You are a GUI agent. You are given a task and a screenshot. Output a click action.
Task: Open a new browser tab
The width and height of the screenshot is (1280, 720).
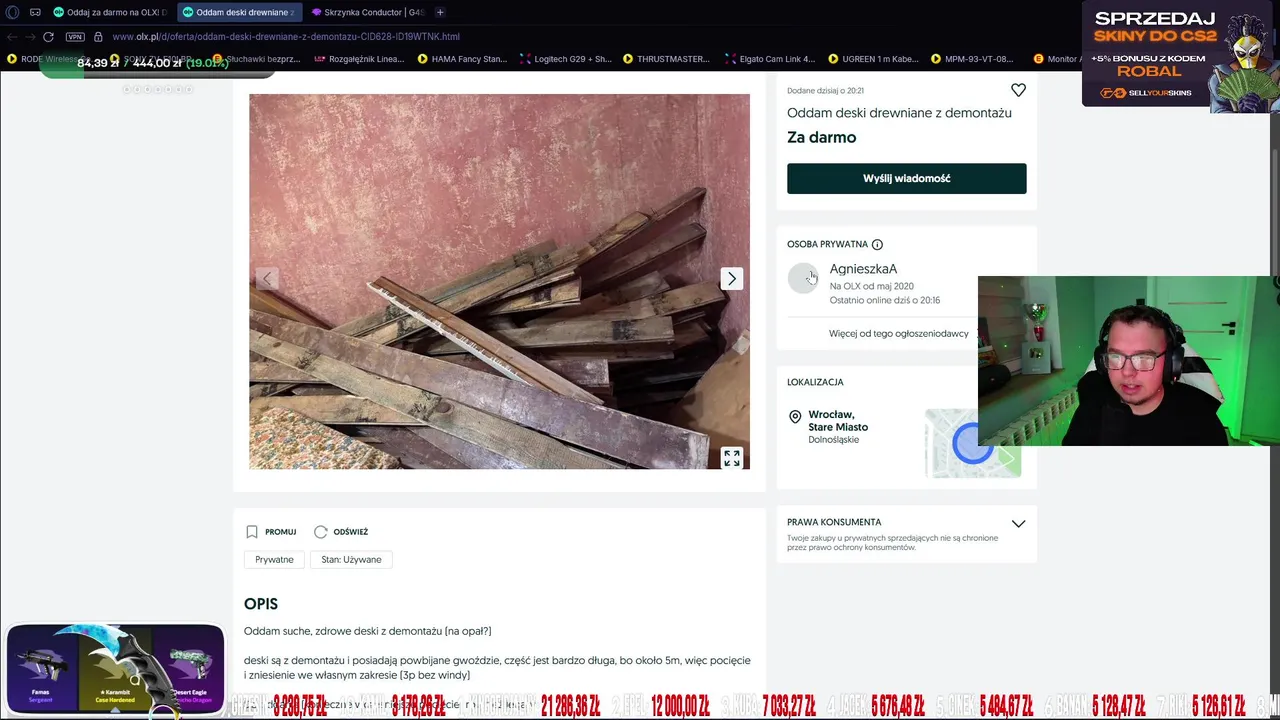click(440, 12)
